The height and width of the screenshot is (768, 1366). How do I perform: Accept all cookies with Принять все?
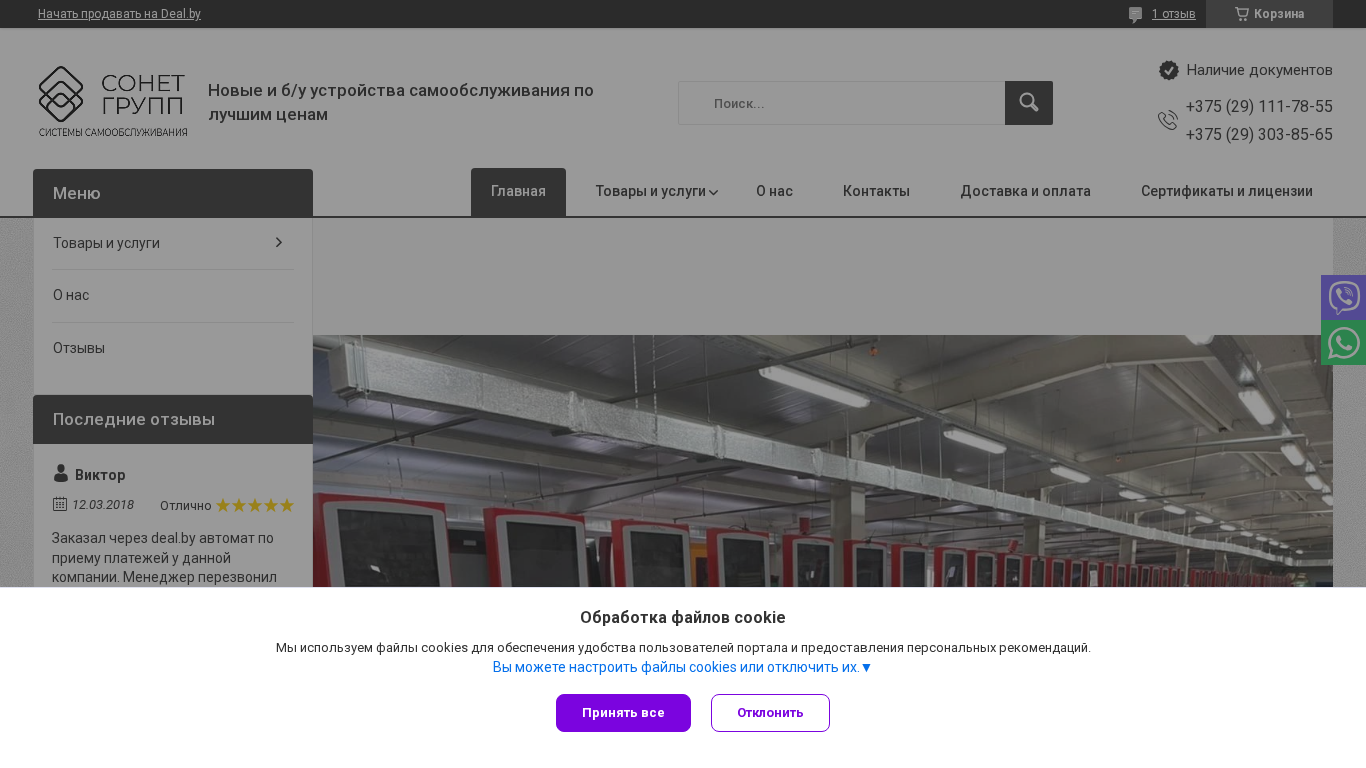coord(623,713)
